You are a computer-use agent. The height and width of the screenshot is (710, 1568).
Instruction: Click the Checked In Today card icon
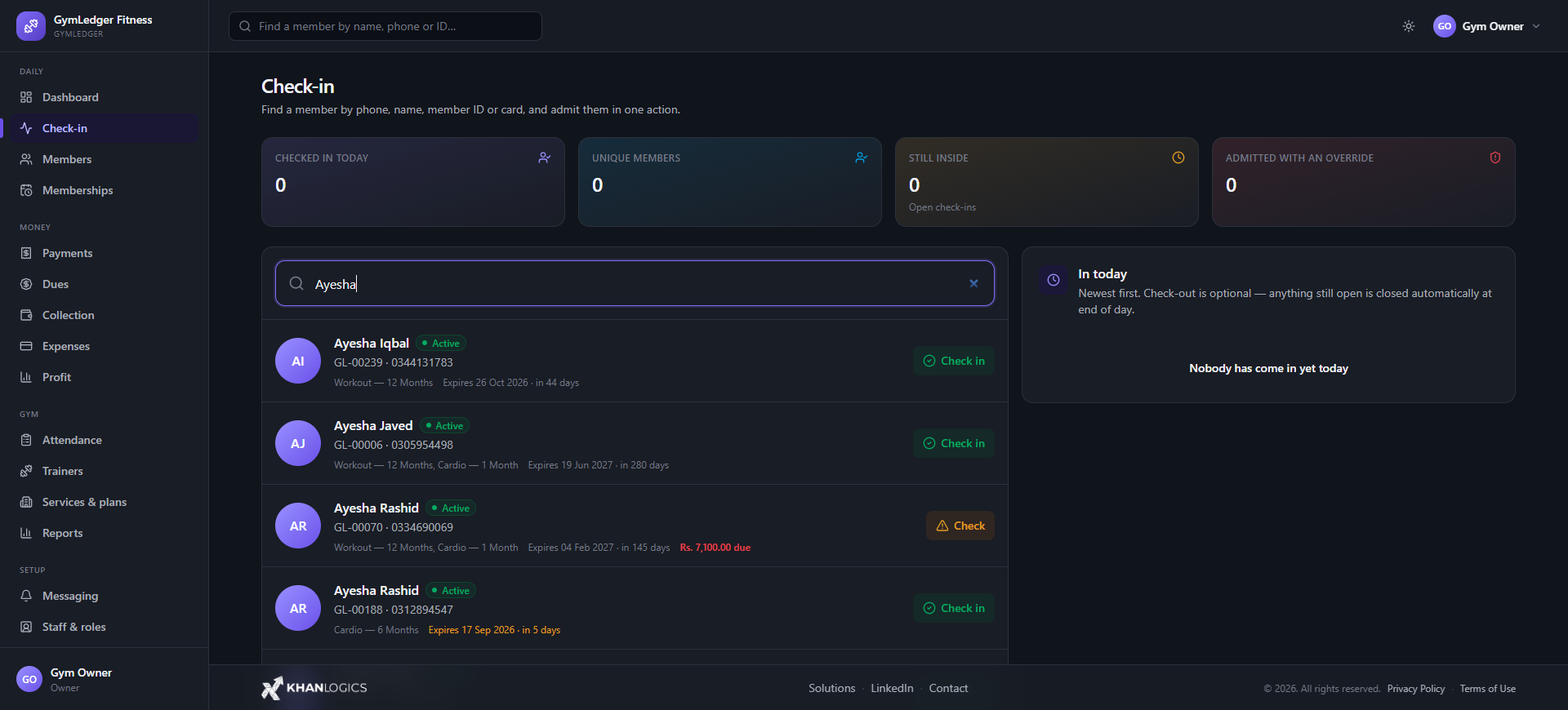pos(545,158)
